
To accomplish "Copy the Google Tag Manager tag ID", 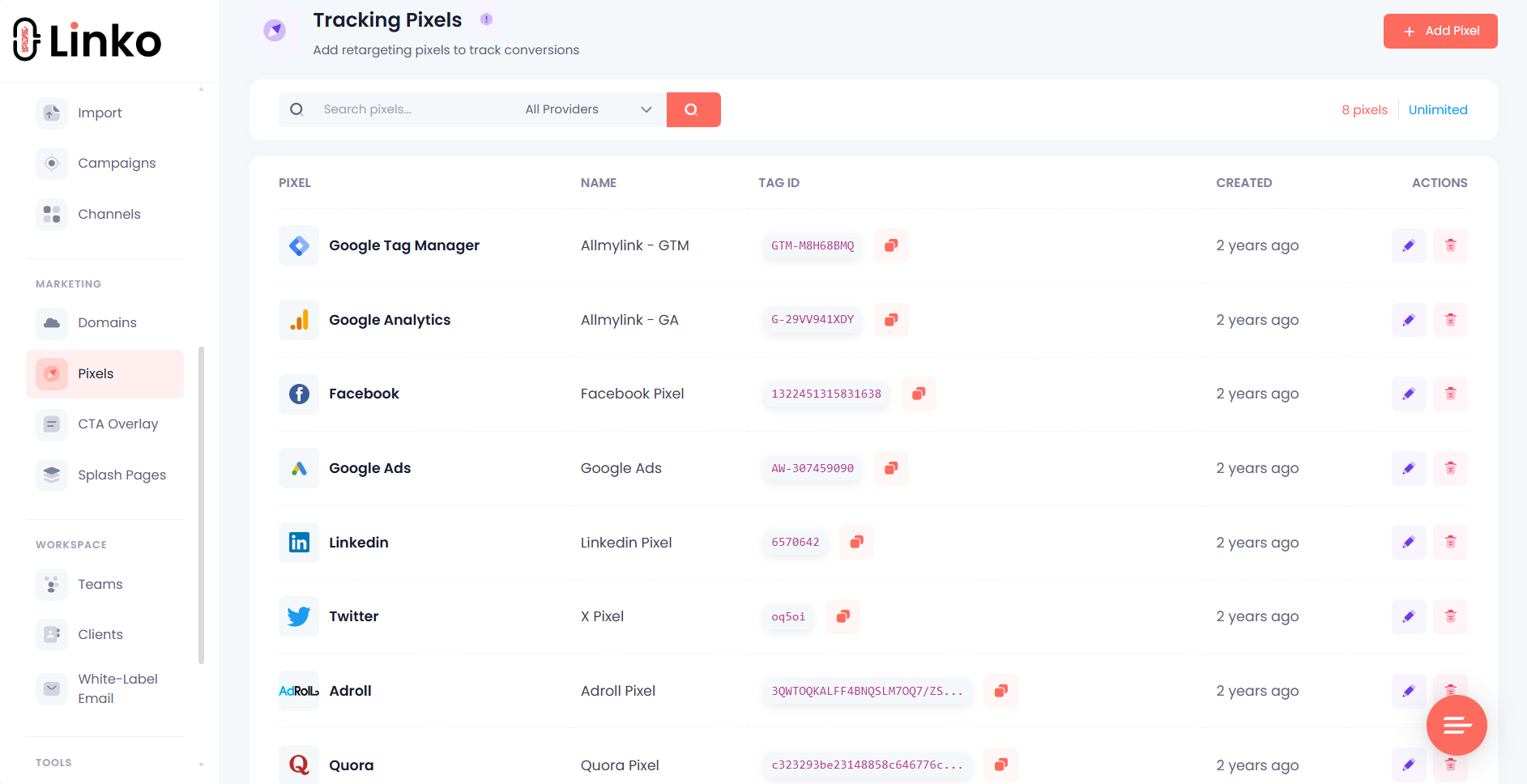I will (891, 245).
